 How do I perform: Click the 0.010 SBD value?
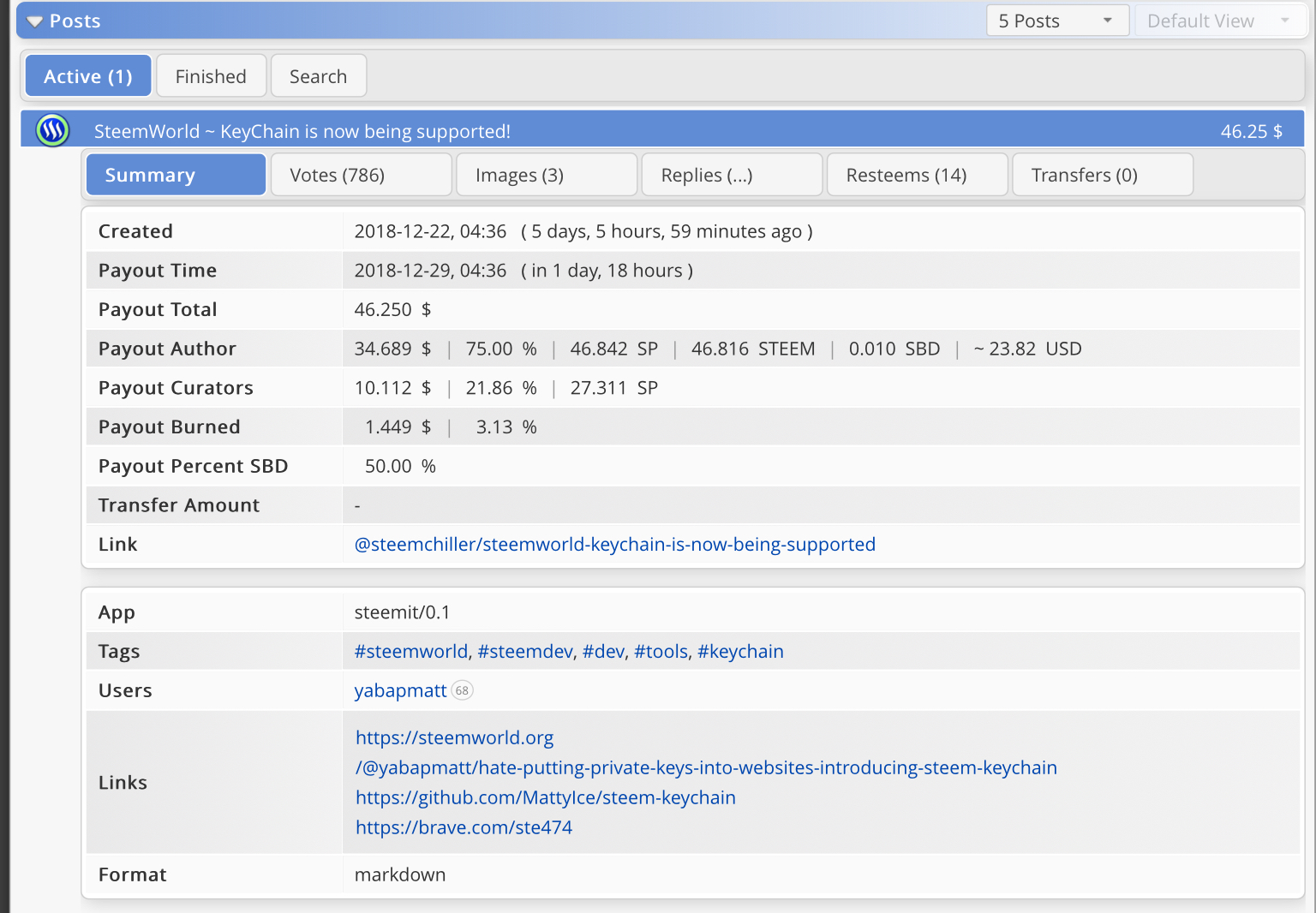pyautogui.click(x=894, y=349)
